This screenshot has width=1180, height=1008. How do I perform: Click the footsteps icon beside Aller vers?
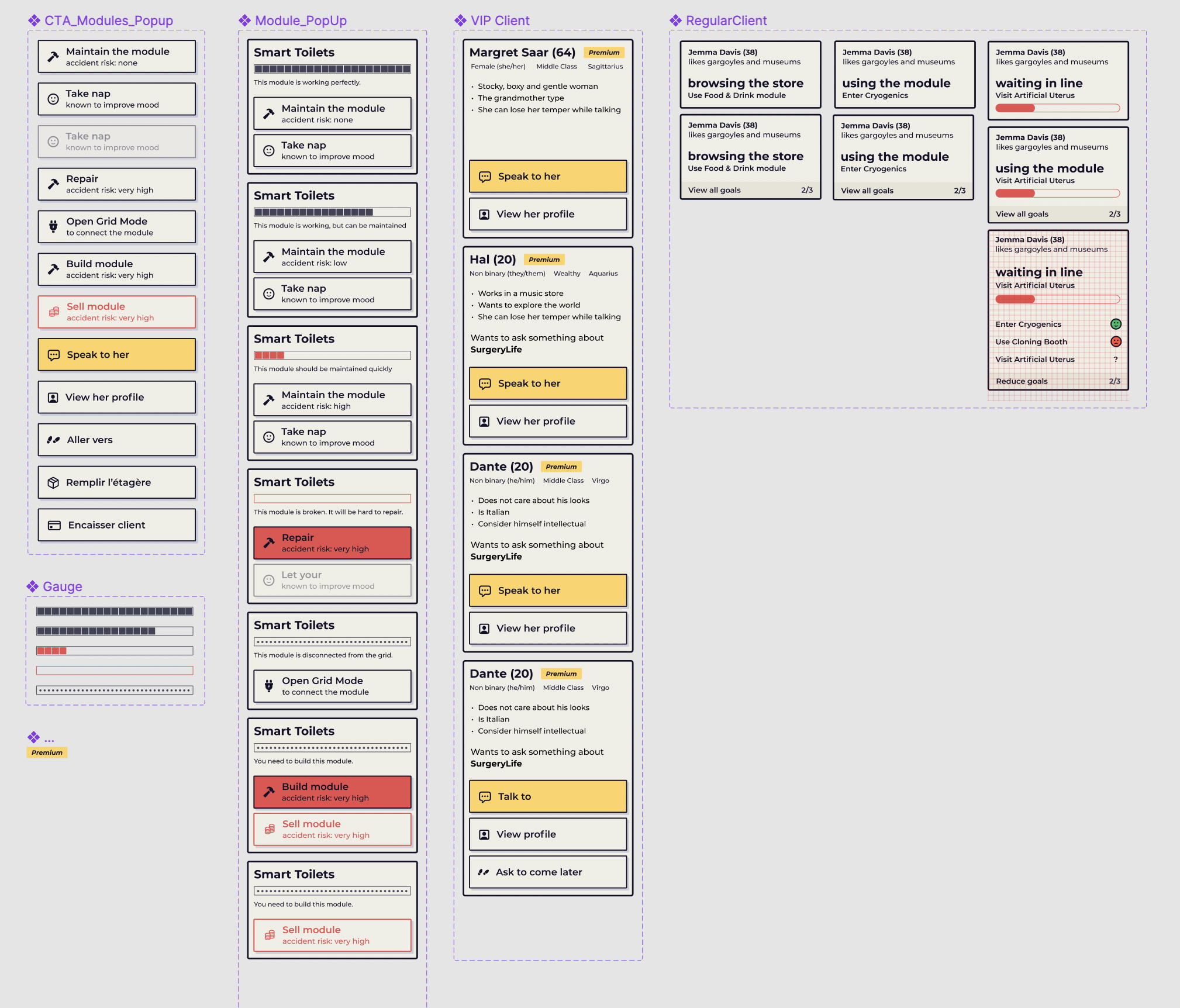53,440
